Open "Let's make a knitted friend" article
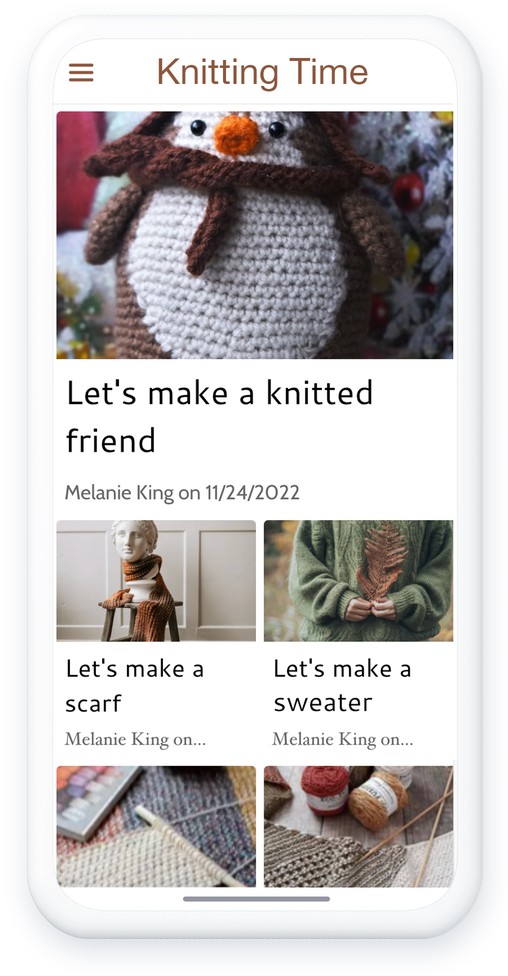508x976 pixels. (x=219, y=416)
